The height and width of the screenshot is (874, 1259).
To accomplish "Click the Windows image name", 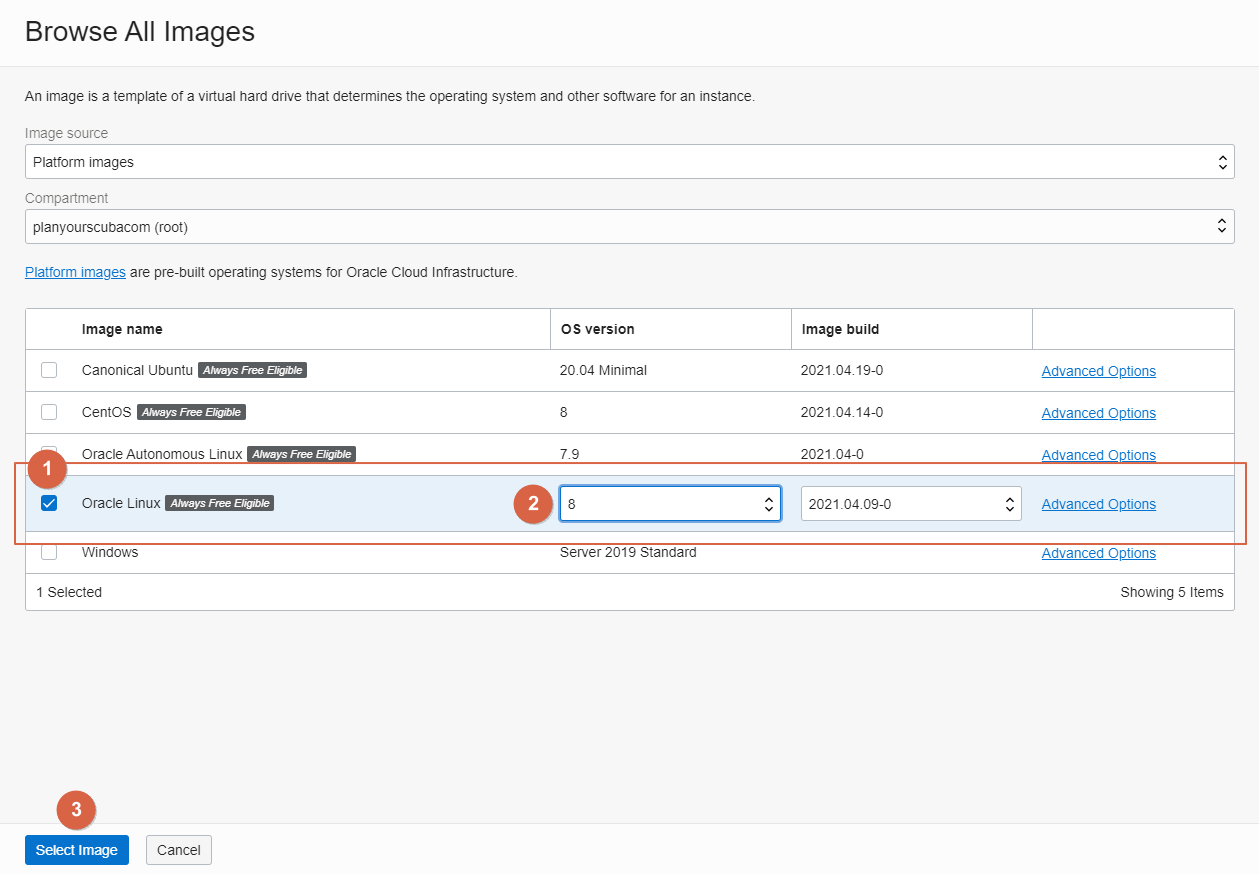I will click(x=110, y=552).
